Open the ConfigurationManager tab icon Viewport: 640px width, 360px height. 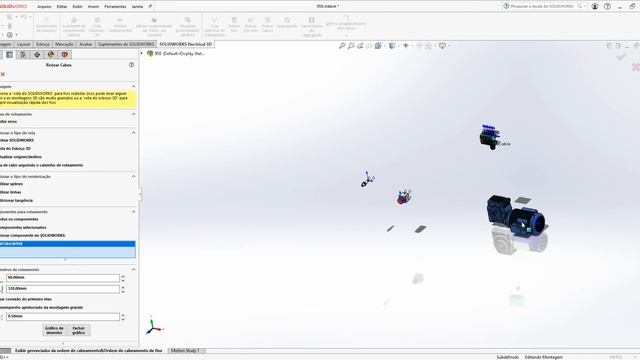coord(23,55)
